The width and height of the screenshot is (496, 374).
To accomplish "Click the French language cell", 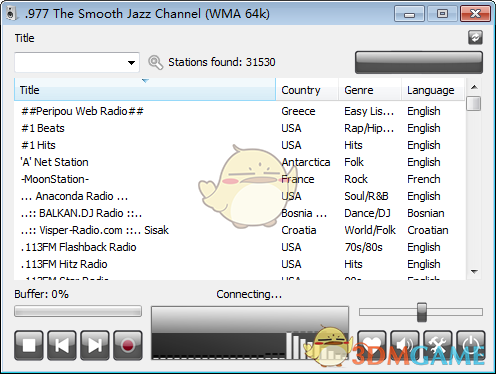I will pyautogui.click(x=424, y=179).
